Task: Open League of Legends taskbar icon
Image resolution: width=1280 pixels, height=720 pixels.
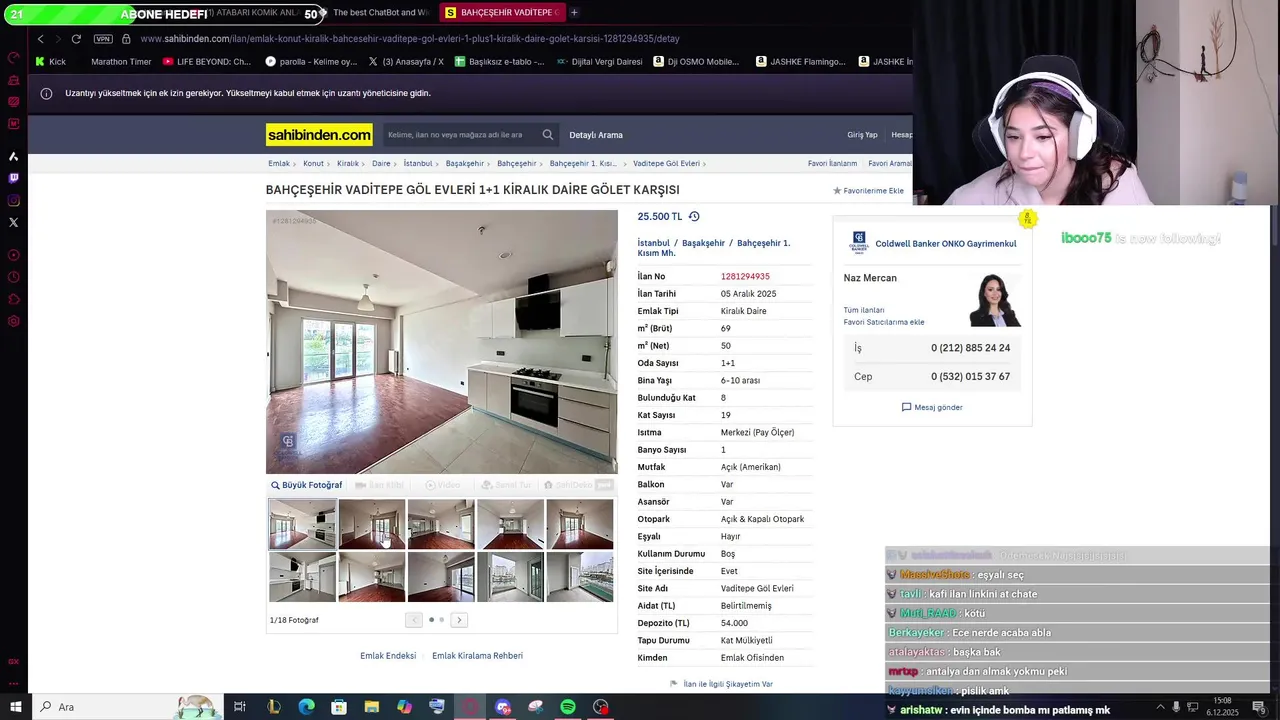Action: point(273,707)
